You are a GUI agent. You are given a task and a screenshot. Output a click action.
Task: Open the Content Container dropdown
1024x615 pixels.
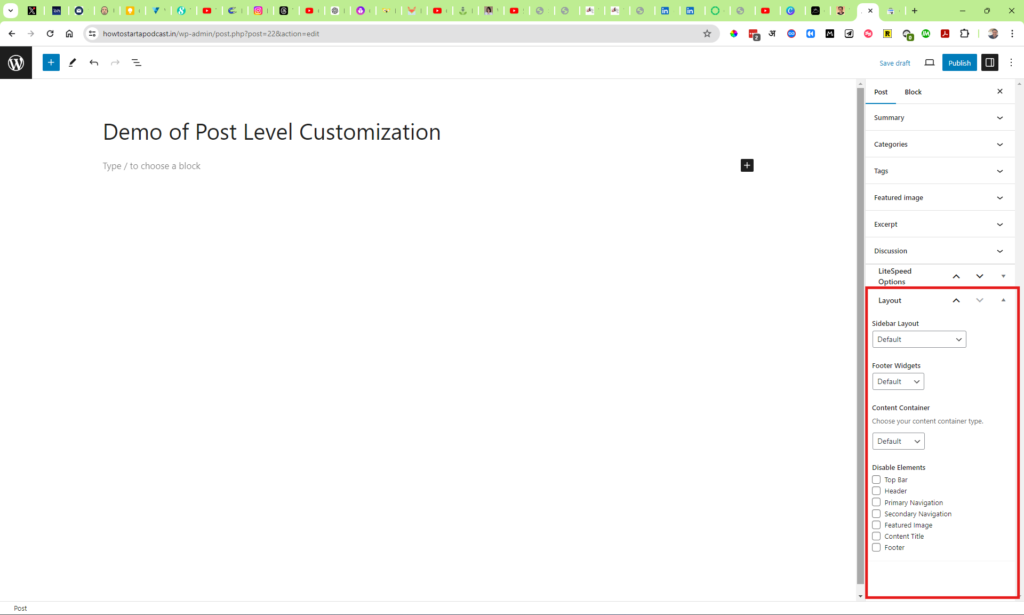coord(898,441)
